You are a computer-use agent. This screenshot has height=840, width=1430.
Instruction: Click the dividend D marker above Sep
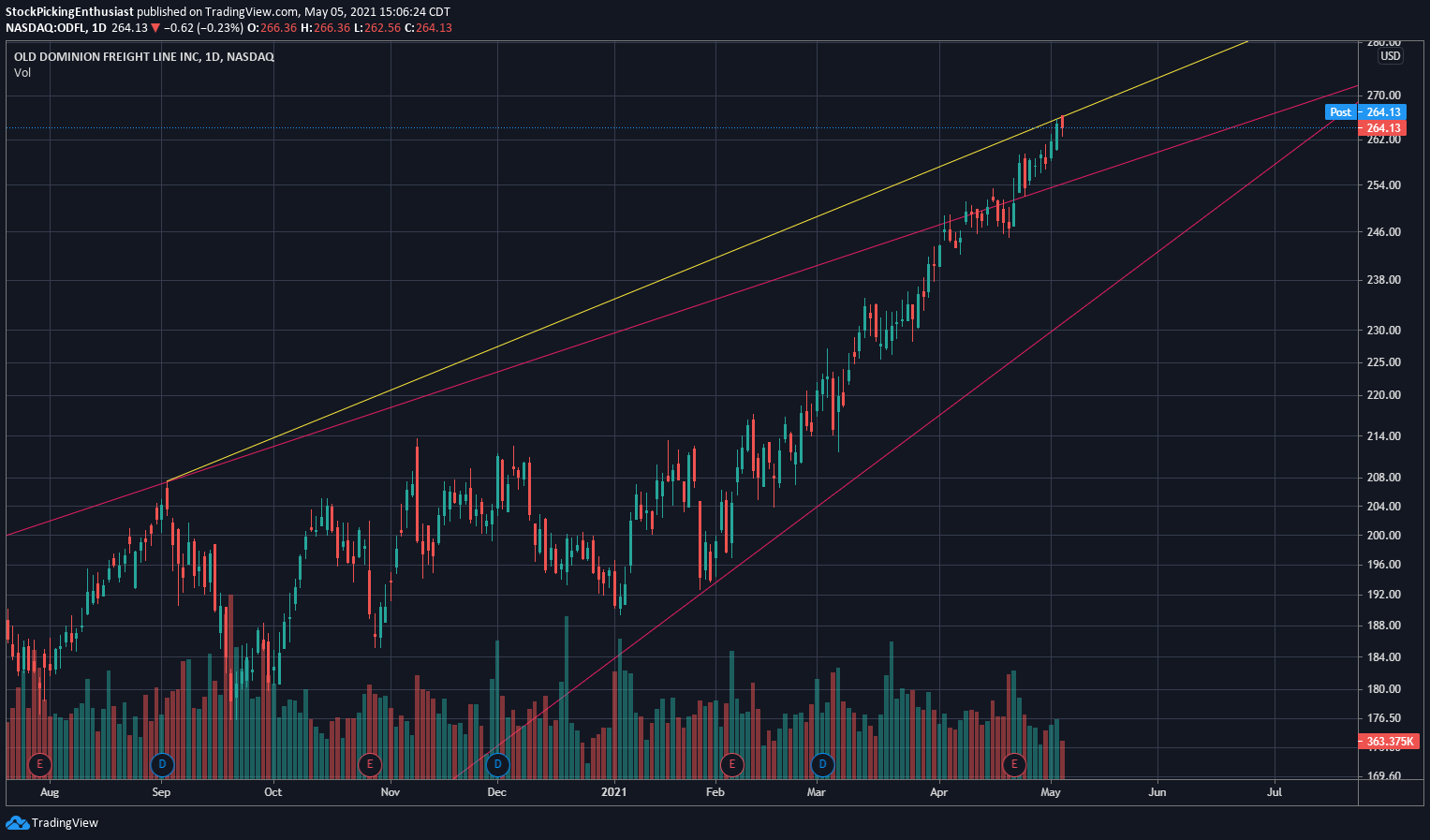[162, 764]
